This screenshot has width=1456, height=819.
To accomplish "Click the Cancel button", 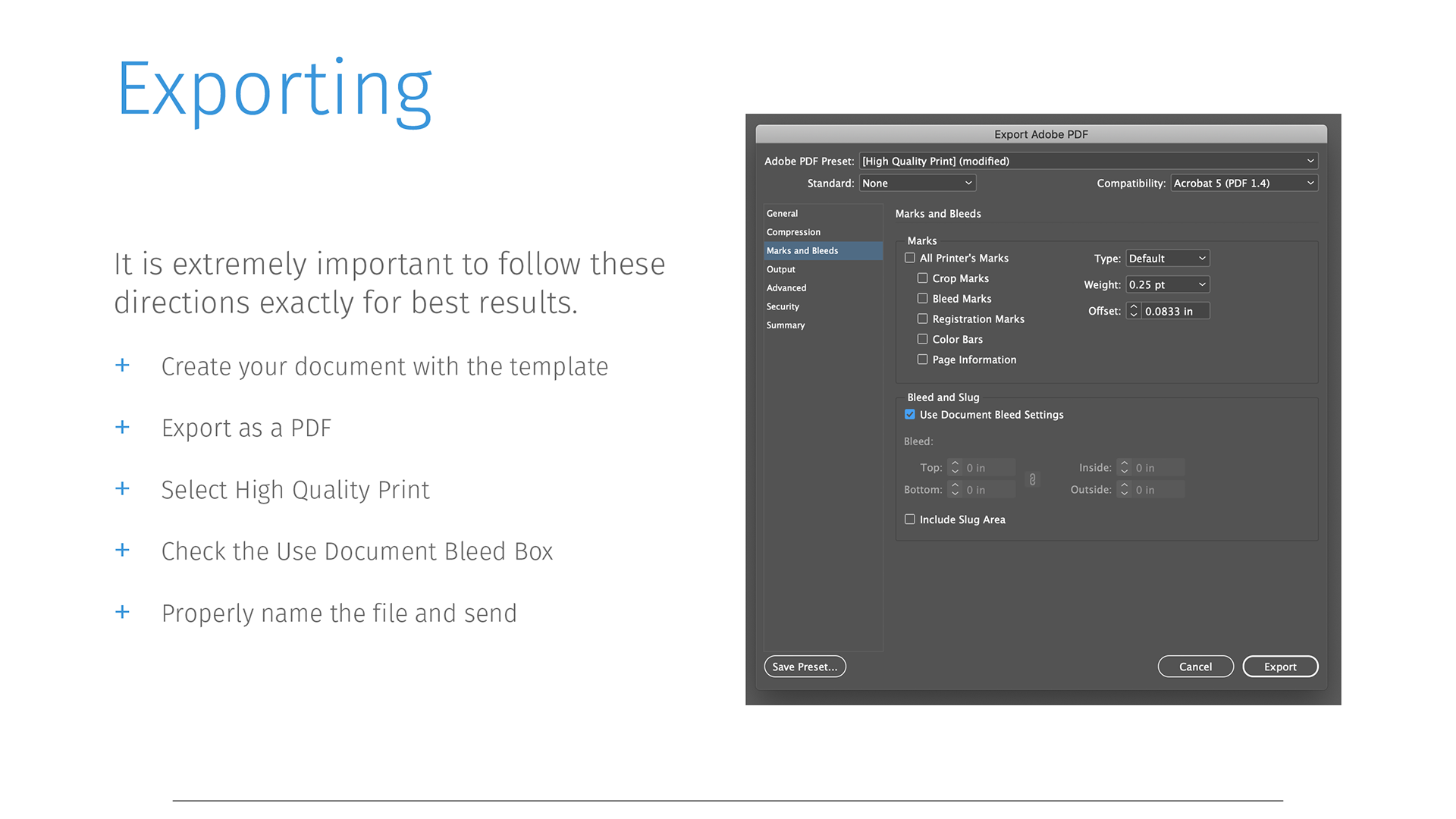I will click(1195, 667).
